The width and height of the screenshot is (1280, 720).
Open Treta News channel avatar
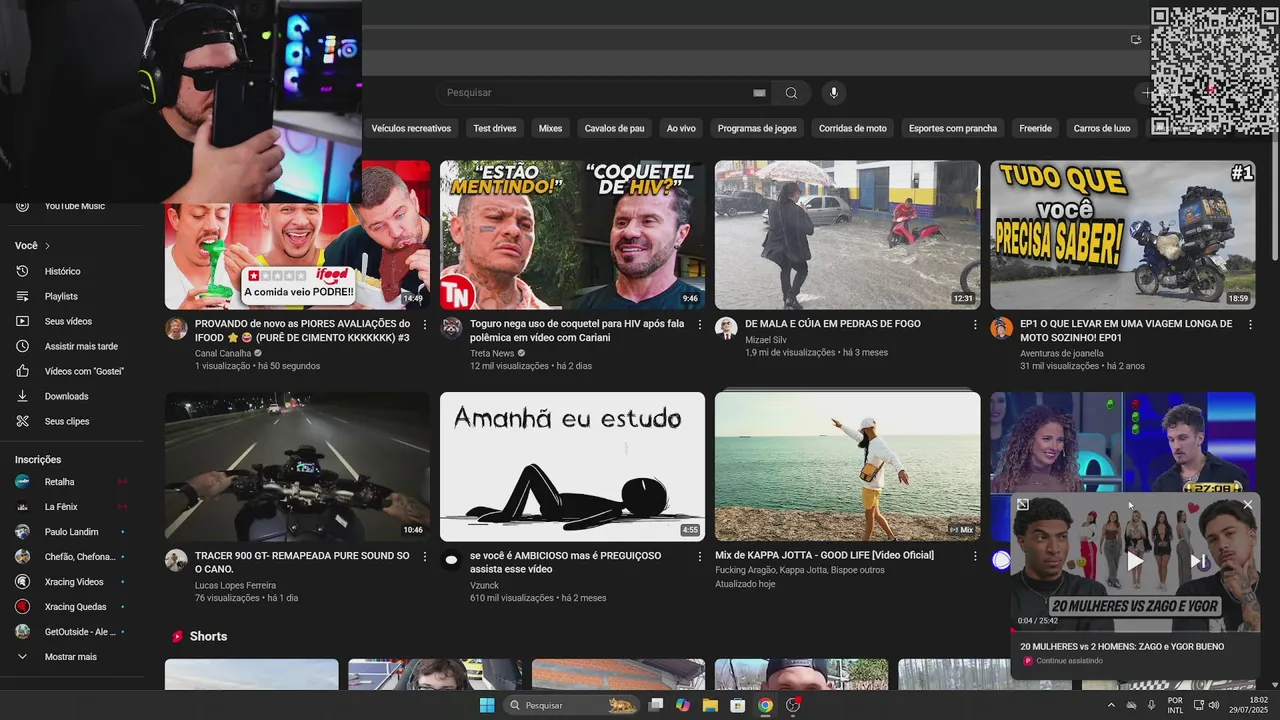pyautogui.click(x=451, y=329)
